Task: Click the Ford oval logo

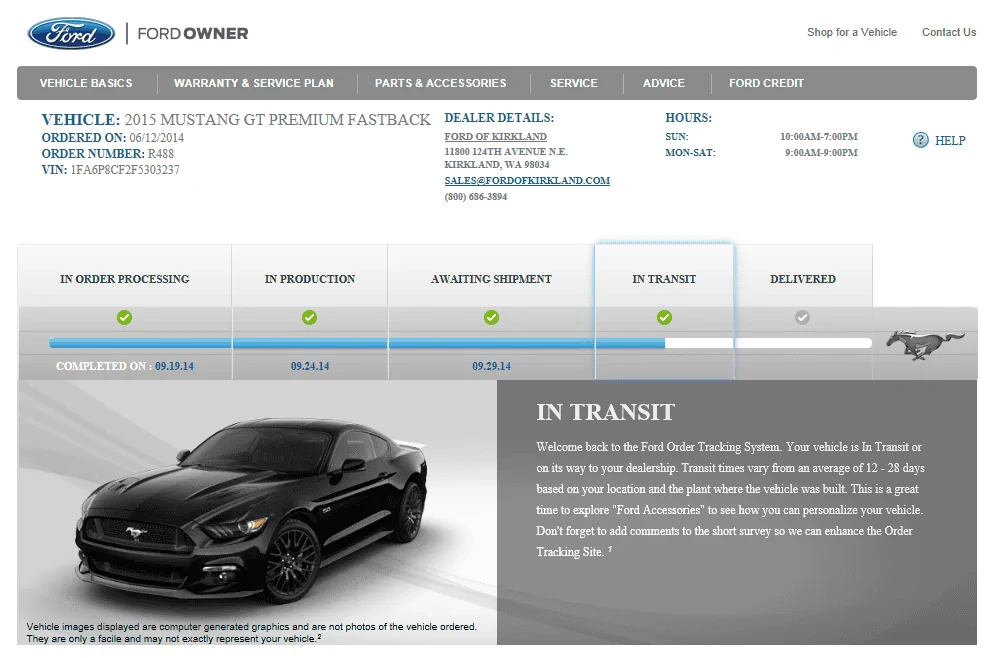Action: pyautogui.click(x=71, y=33)
